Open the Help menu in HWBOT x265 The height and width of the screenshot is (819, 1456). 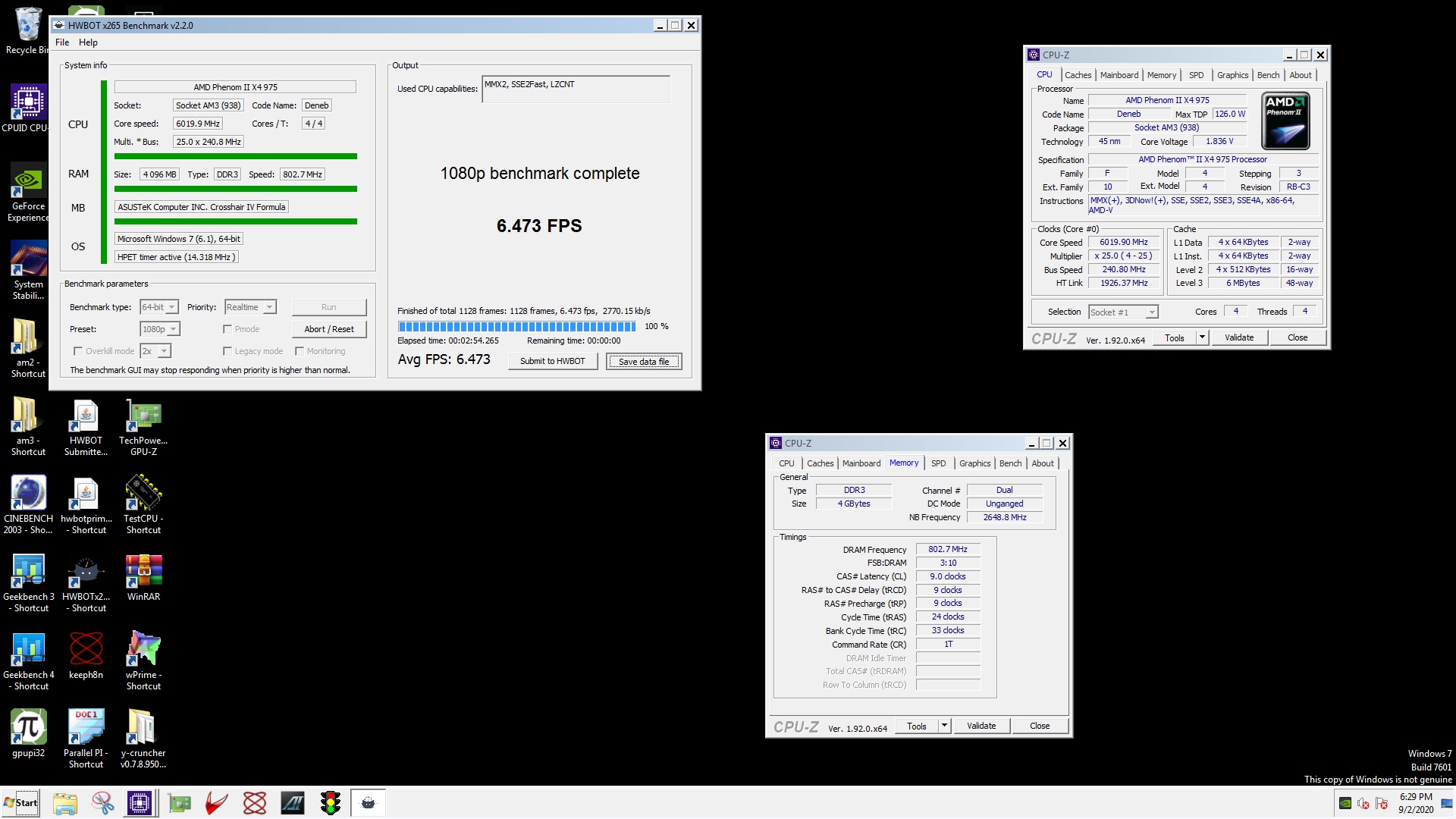88,42
